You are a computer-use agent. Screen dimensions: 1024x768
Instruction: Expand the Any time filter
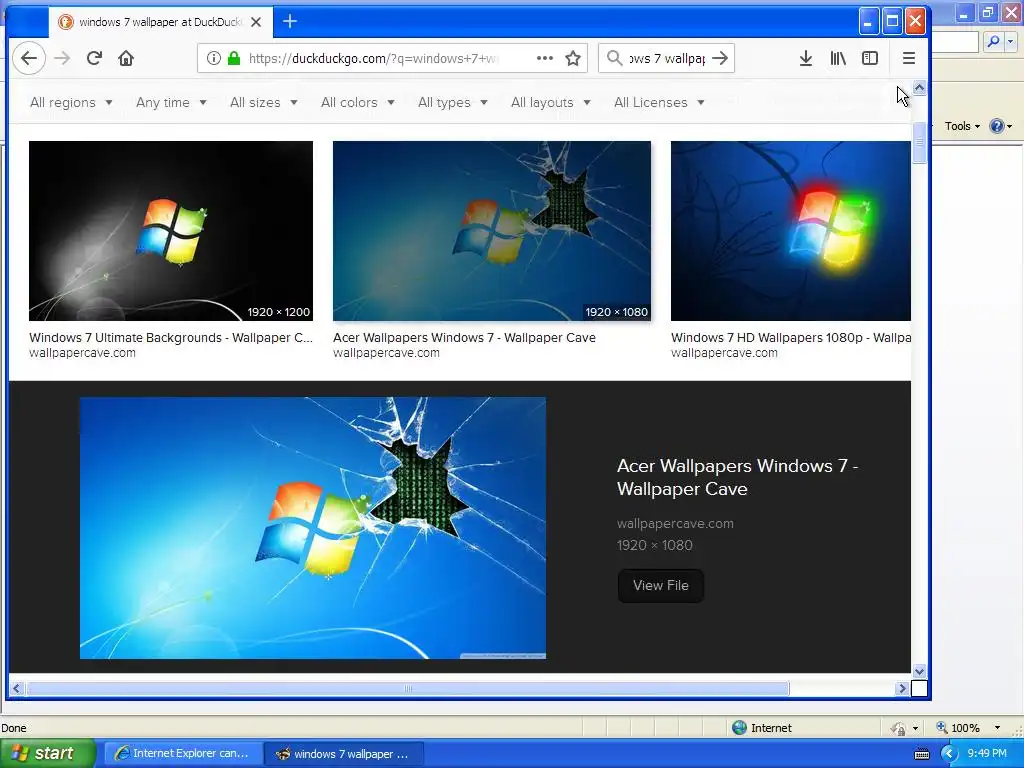tap(171, 103)
